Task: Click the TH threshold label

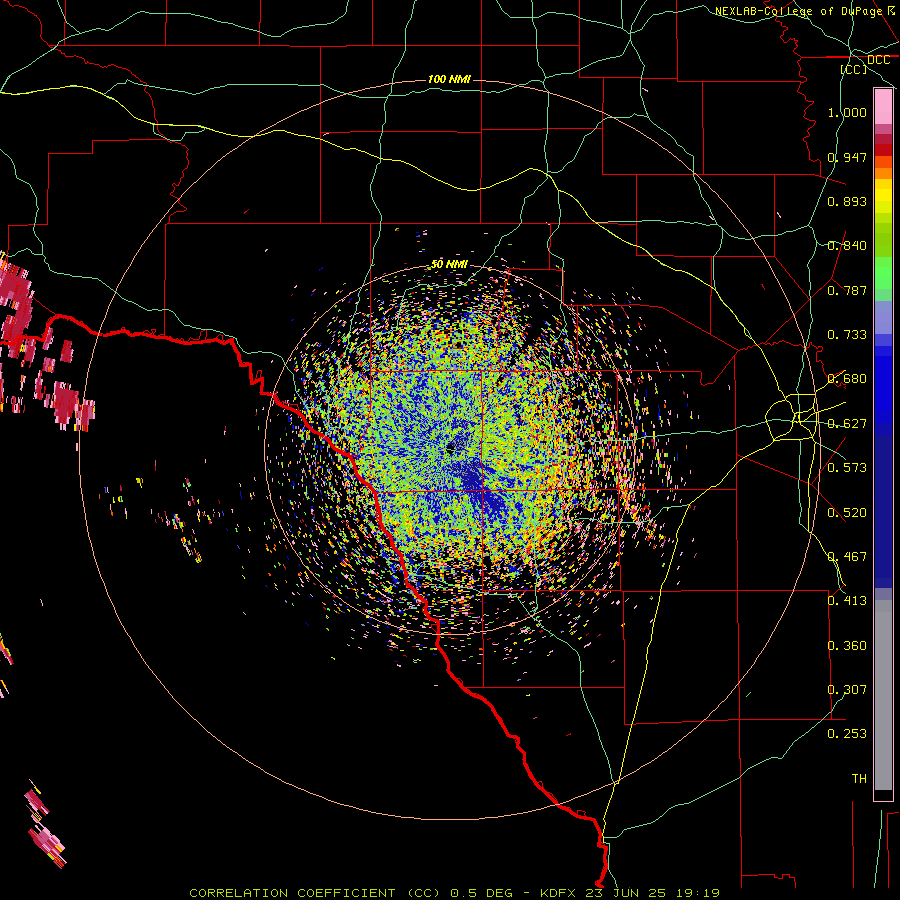Action: (859, 779)
